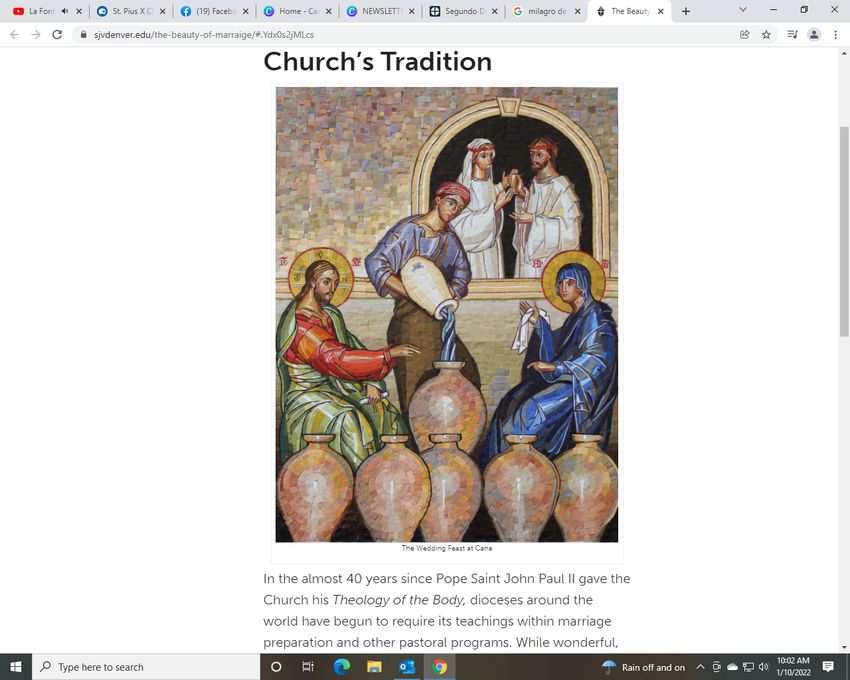
Task: Open File Explorer from the taskbar
Action: [x=374, y=667]
